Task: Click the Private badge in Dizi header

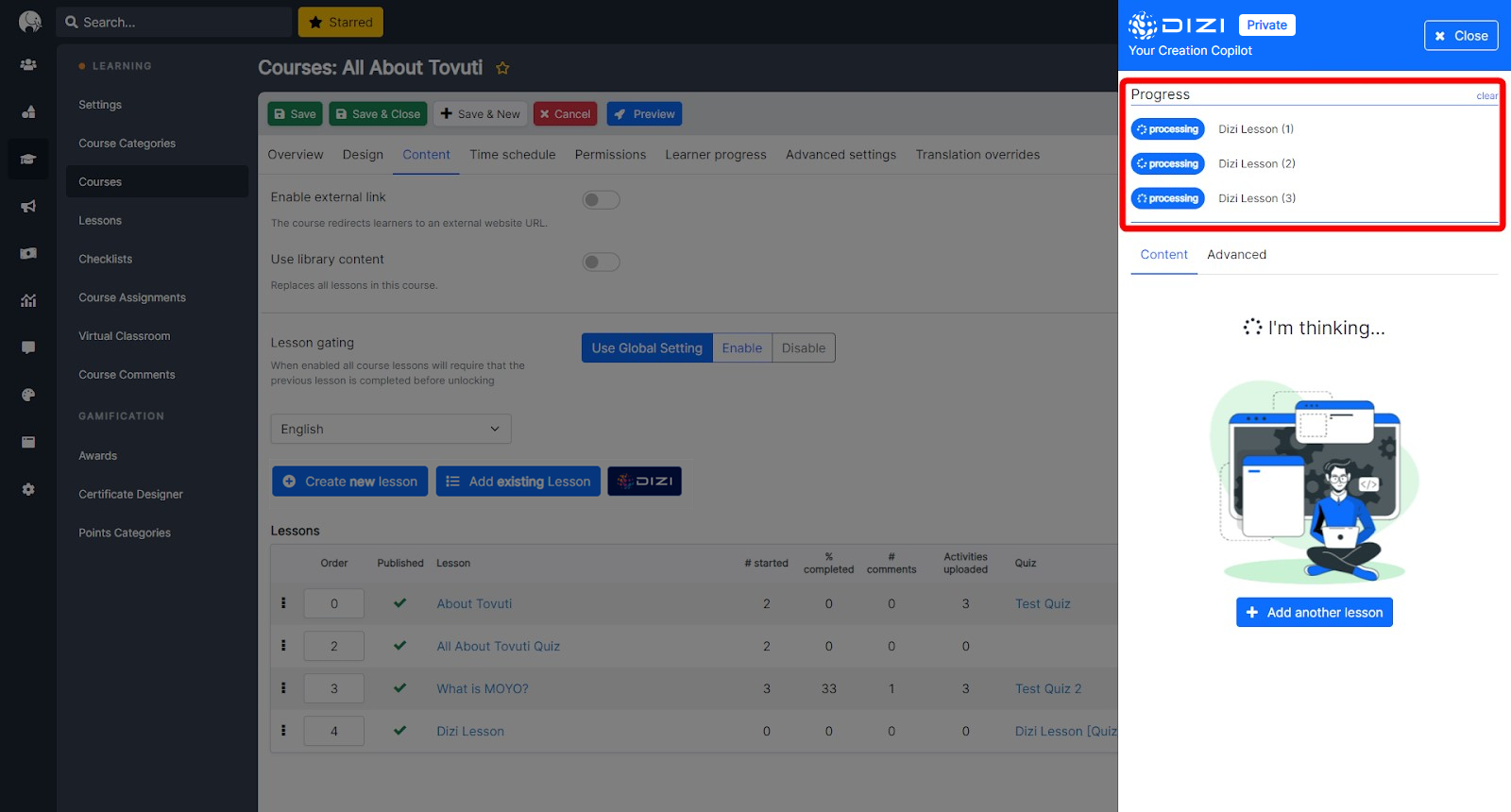Action: click(1266, 25)
